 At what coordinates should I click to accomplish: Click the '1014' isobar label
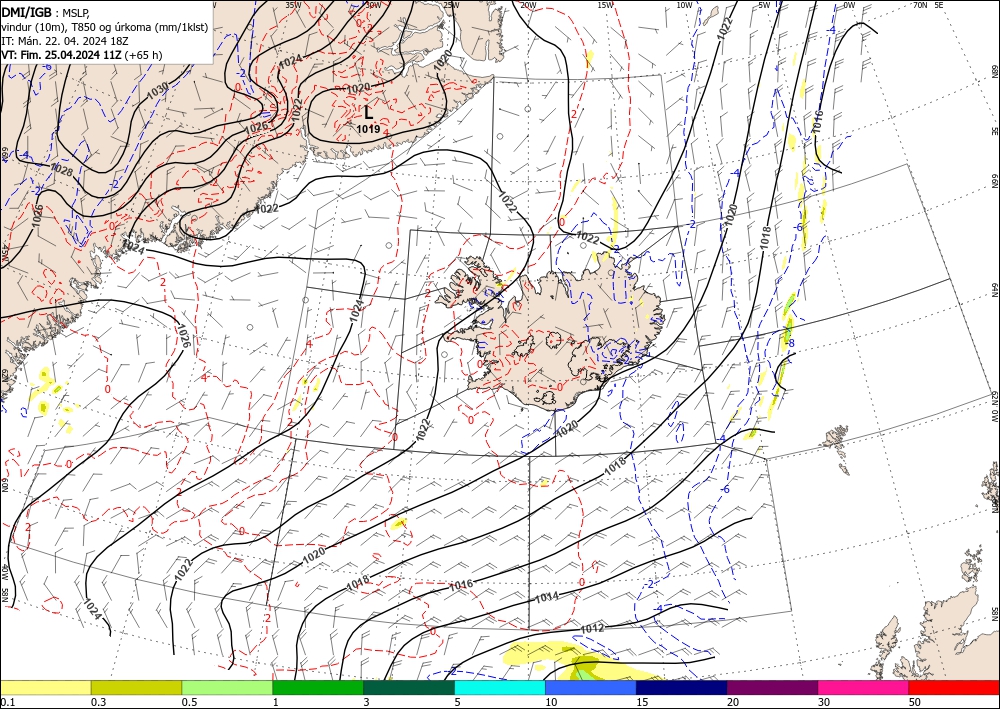[547, 597]
